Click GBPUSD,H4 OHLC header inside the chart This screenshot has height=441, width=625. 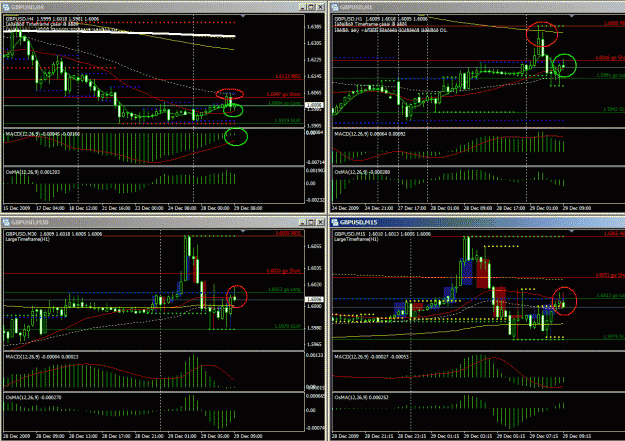(x=52, y=19)
